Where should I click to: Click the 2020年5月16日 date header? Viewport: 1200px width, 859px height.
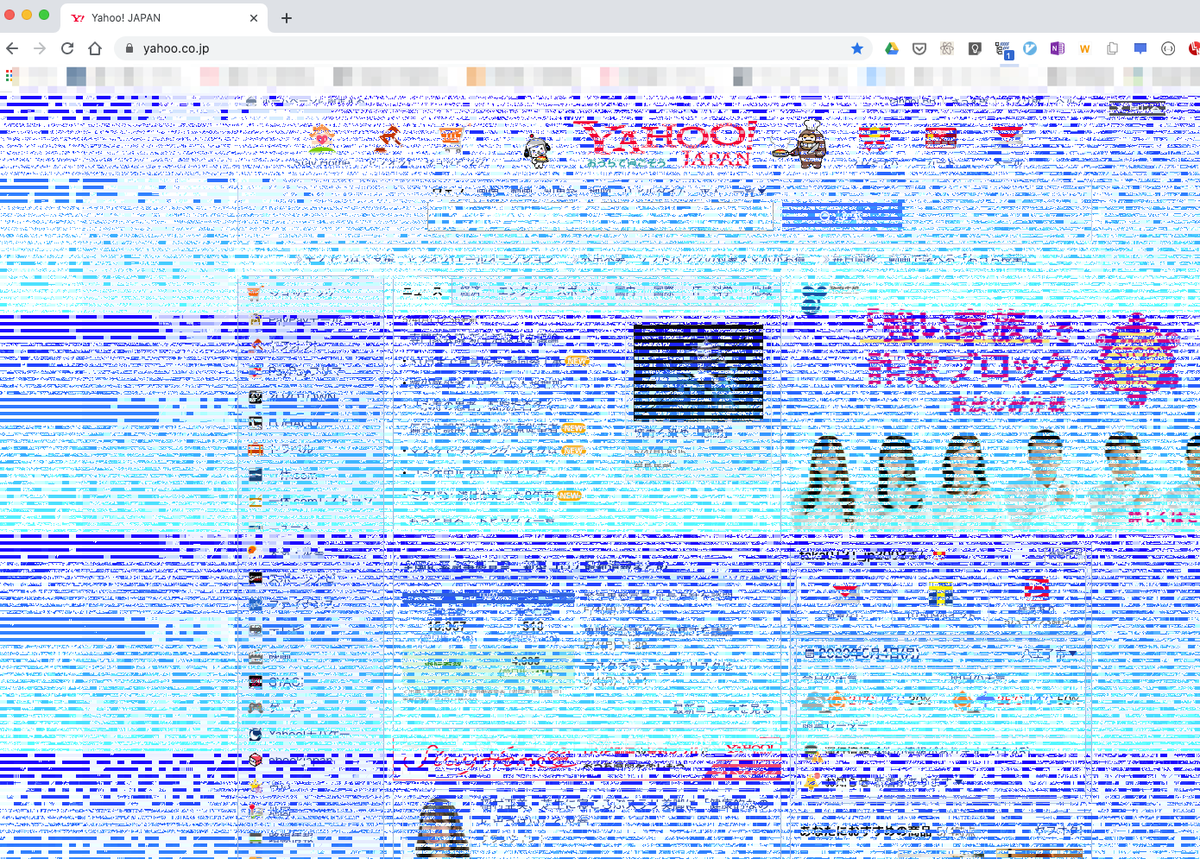coord(862,653)
